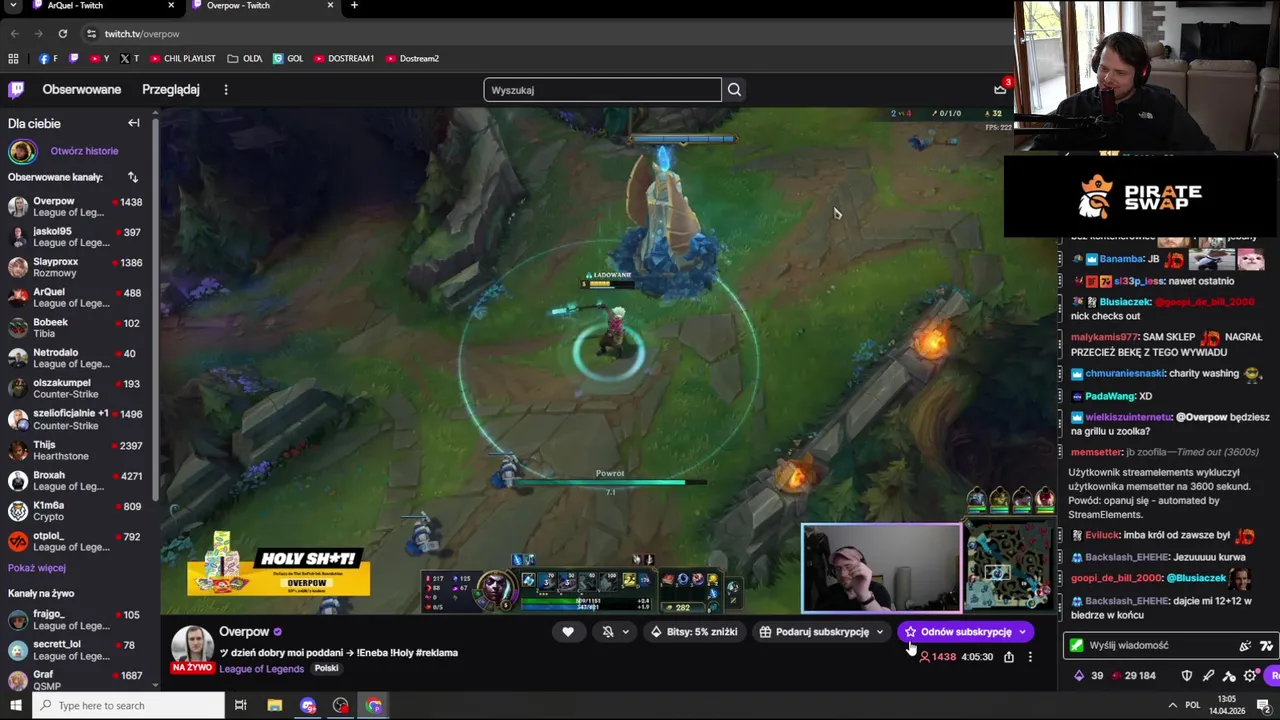The height and width of the screenshot is (720, 1280).
Task: Open the DOSTREAM1 bookmark
Action: (x=344, y=59)
